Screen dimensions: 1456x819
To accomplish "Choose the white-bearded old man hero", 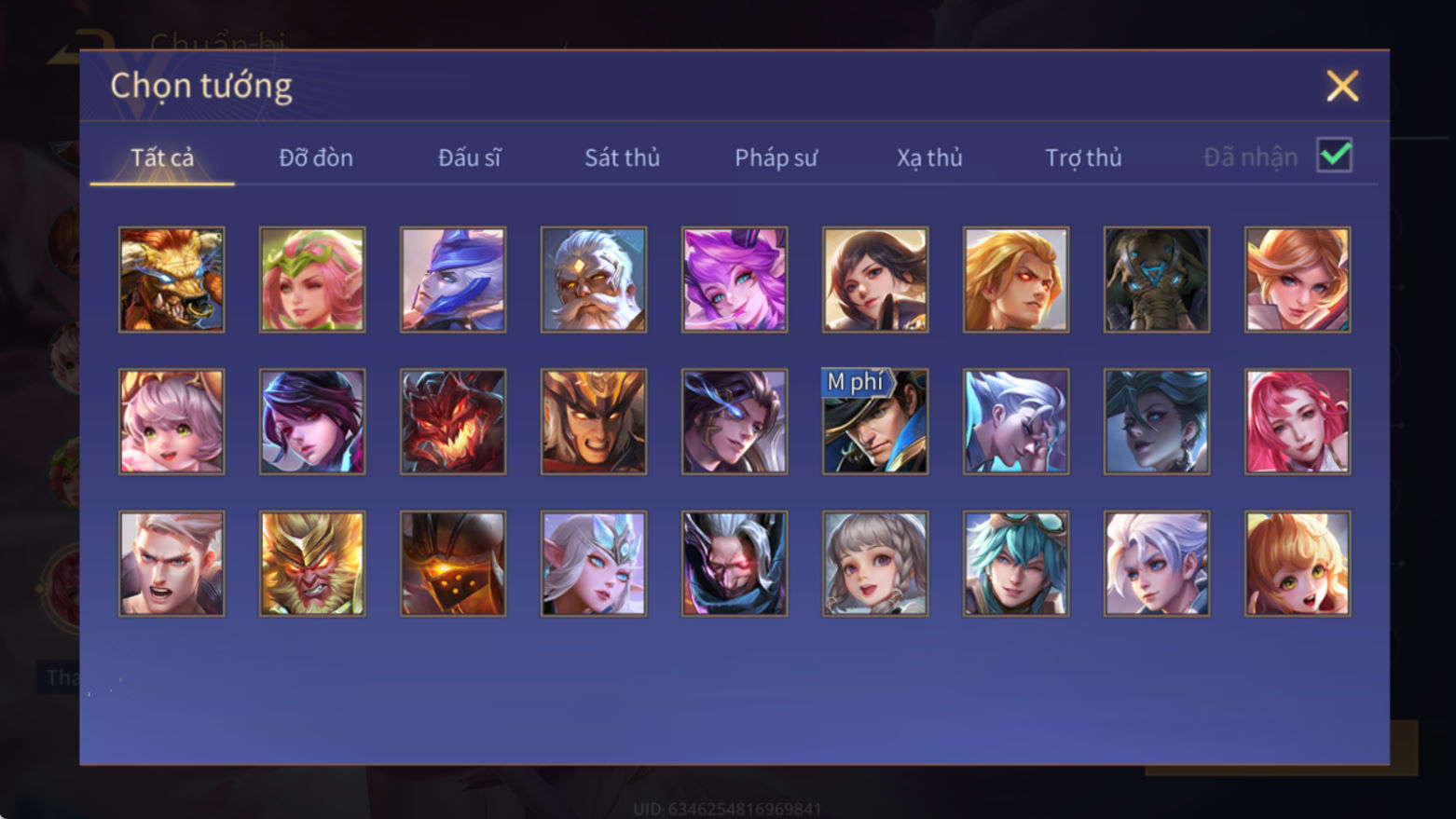I will (594, 280).
